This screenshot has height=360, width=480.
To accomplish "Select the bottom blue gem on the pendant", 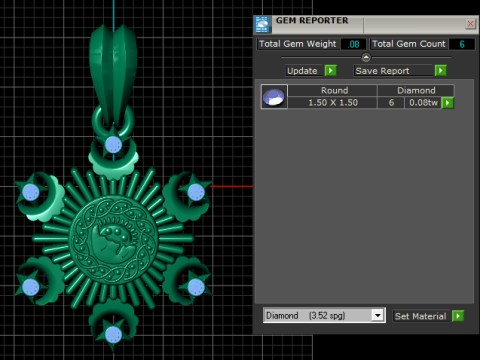I will click(113, 334).
